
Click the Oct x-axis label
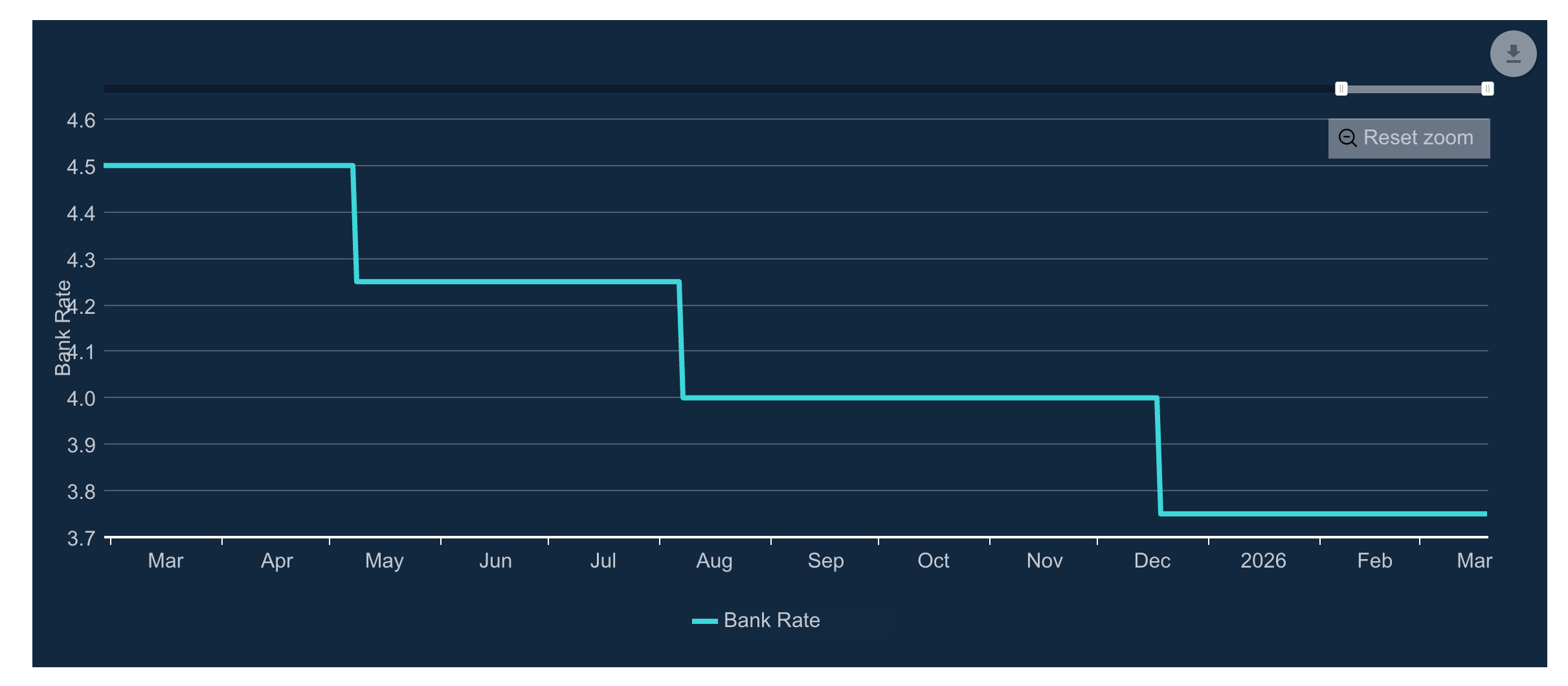click(933, 560)
